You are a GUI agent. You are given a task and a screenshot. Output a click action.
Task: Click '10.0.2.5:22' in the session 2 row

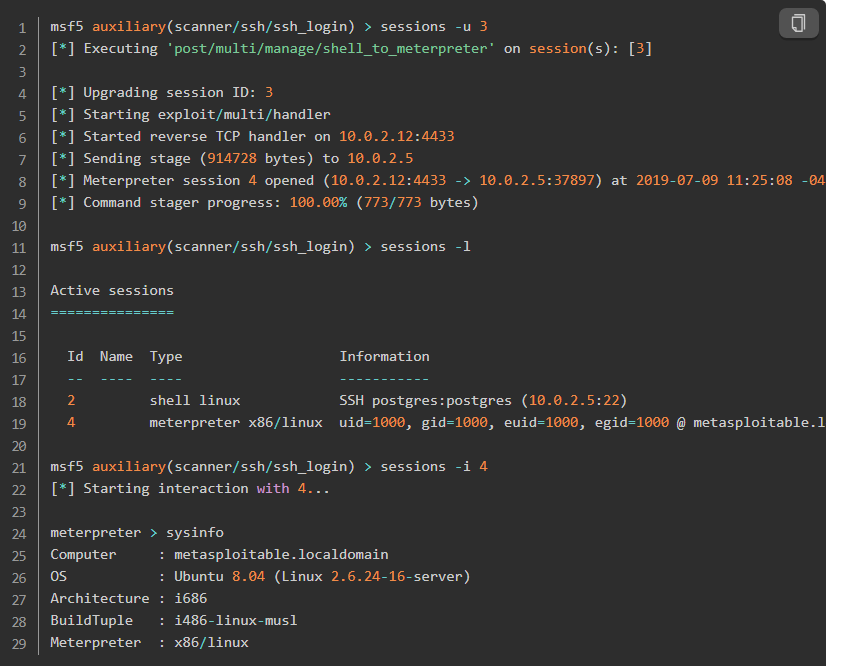[x=574, y=401]
